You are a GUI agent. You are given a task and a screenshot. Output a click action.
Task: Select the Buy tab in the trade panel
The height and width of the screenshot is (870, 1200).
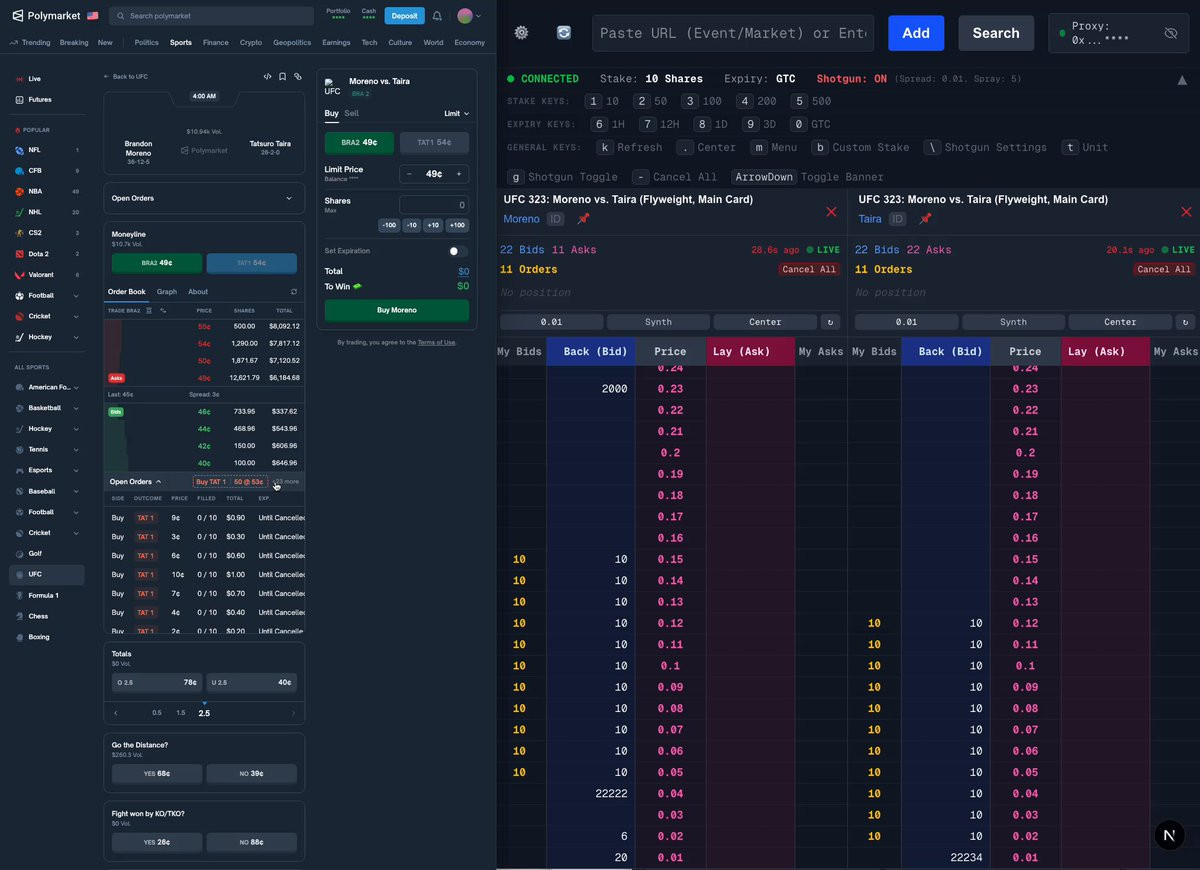pos(331,113)
